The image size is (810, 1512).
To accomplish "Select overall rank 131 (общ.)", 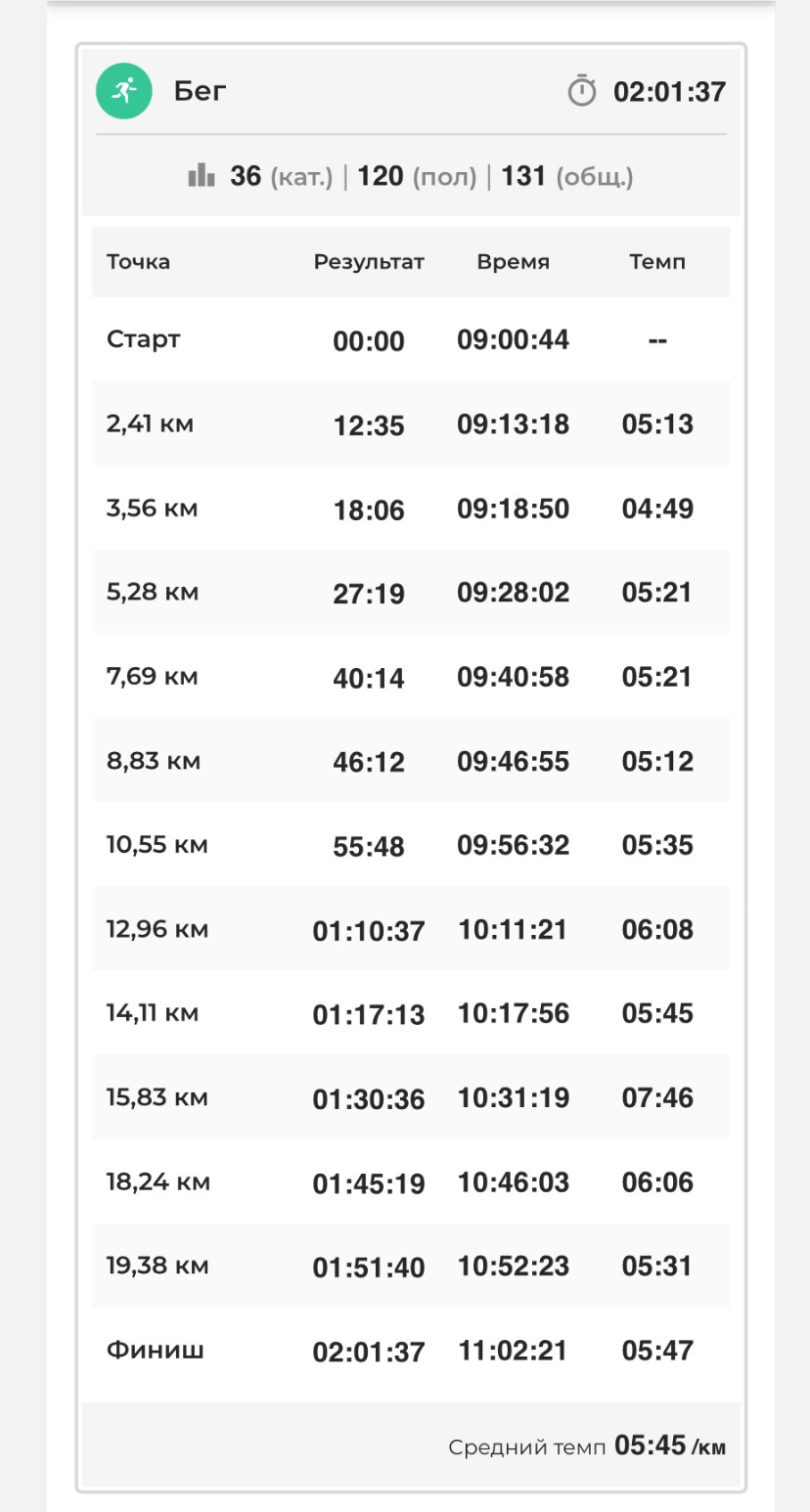I will pyautogui.click(x=567, y=177).
